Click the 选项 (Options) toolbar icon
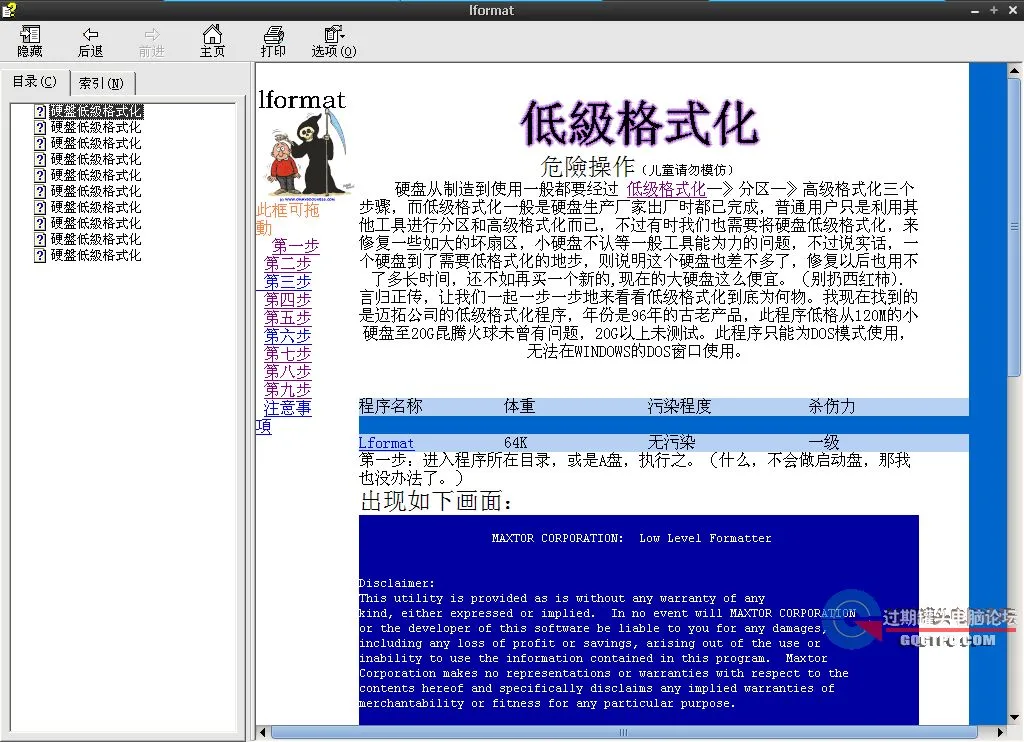Screen dimensions: 1024x742 coord(333,41)
